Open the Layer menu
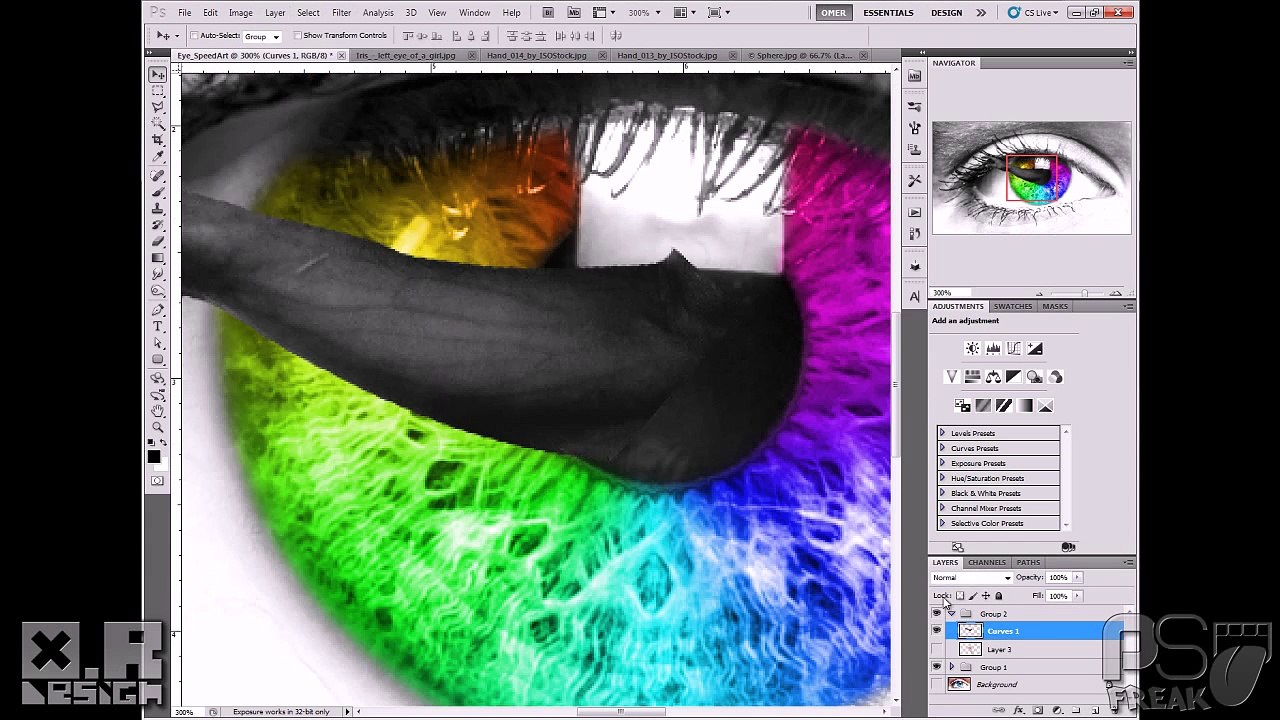This screenshot has width=1280, height=720. (x=275, y=13)
